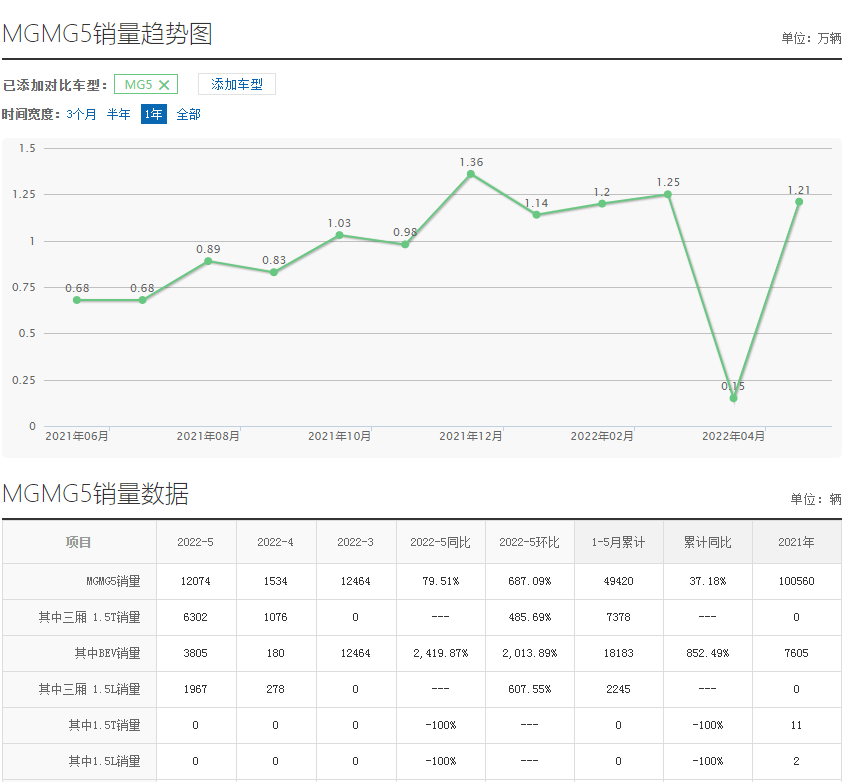Click the 项目 column header
Viewport: 850px width, 782px height.
point(79,542)
